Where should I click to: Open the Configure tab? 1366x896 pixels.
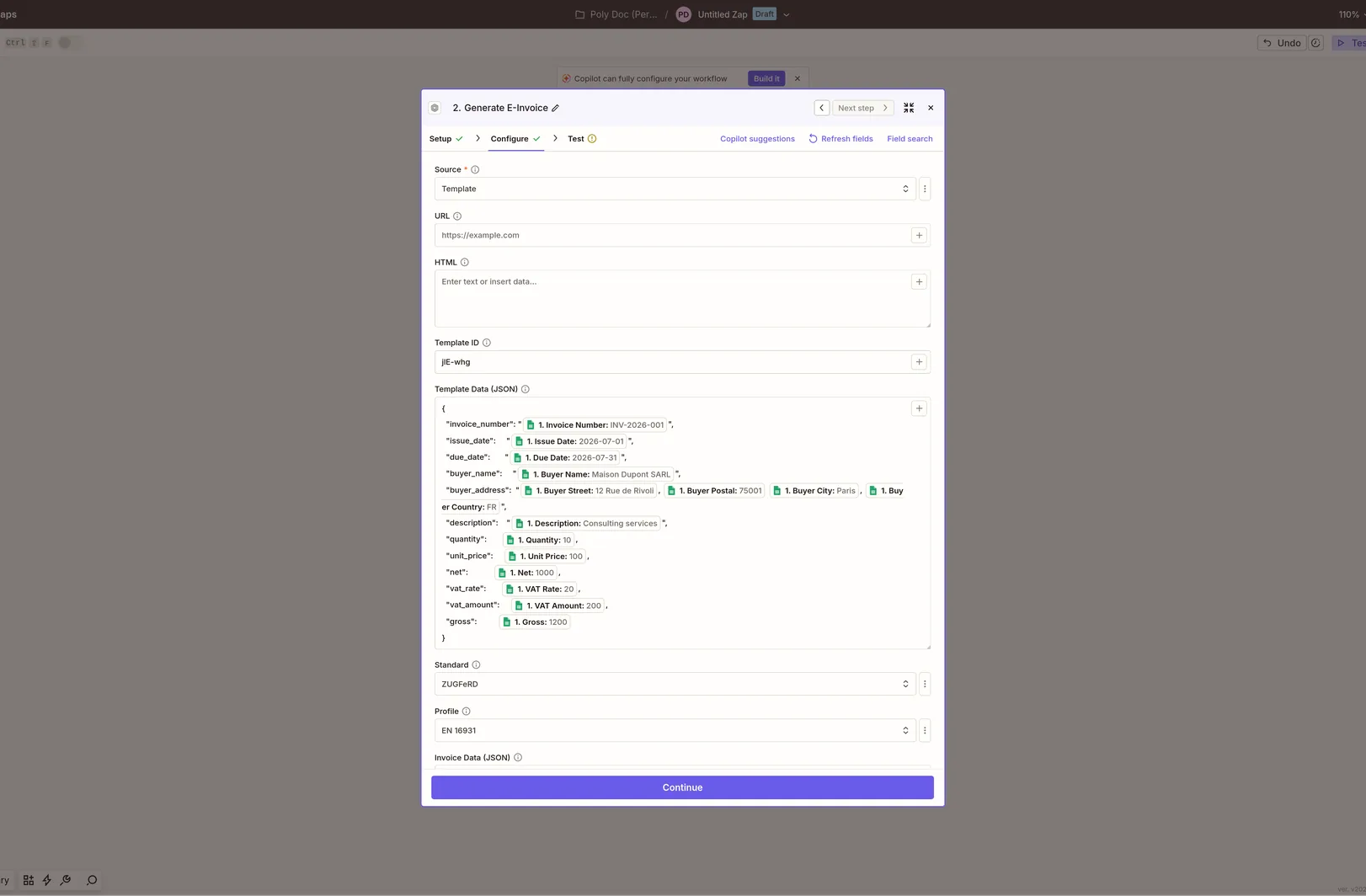tap(515, 139)
